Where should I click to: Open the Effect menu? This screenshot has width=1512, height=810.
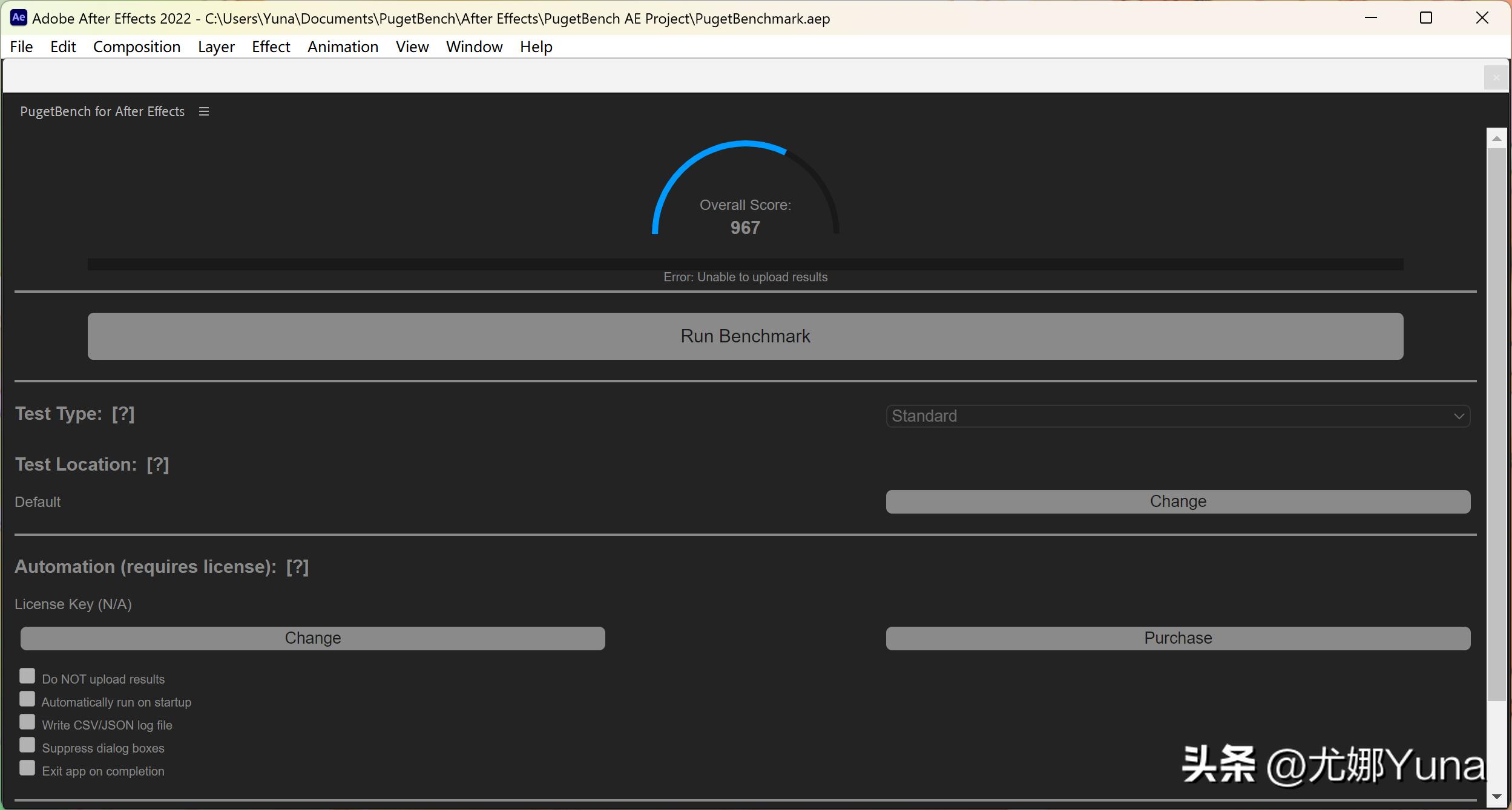(271, 47)
